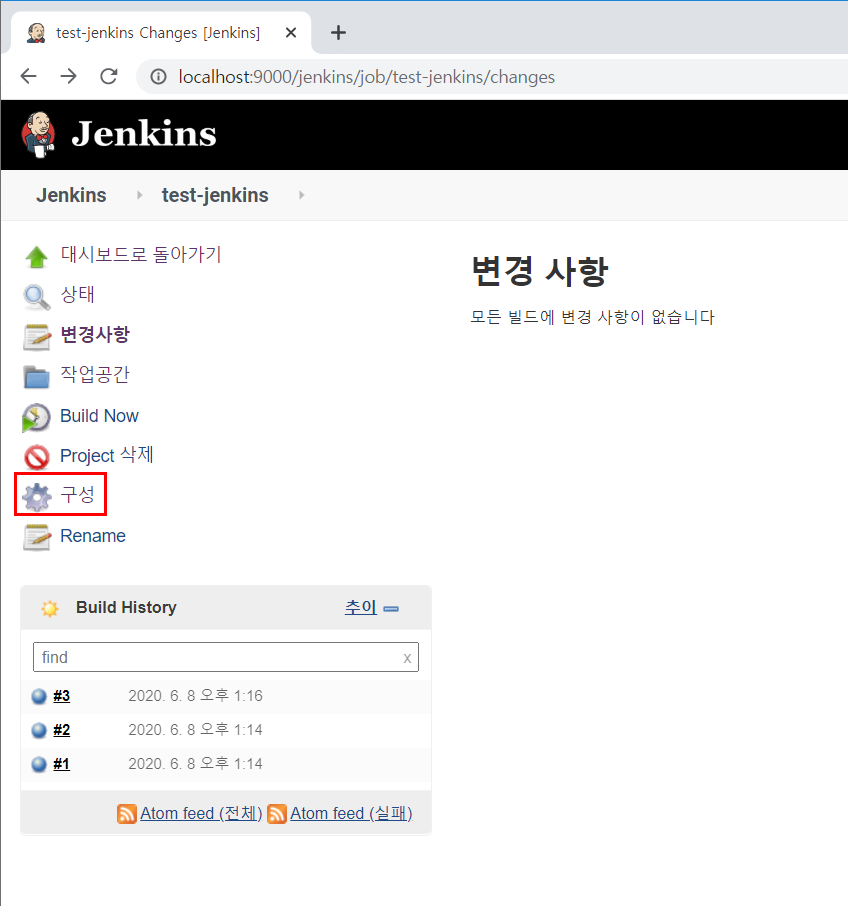Click the 변경 사항 page heading

[x=540, y=271]
